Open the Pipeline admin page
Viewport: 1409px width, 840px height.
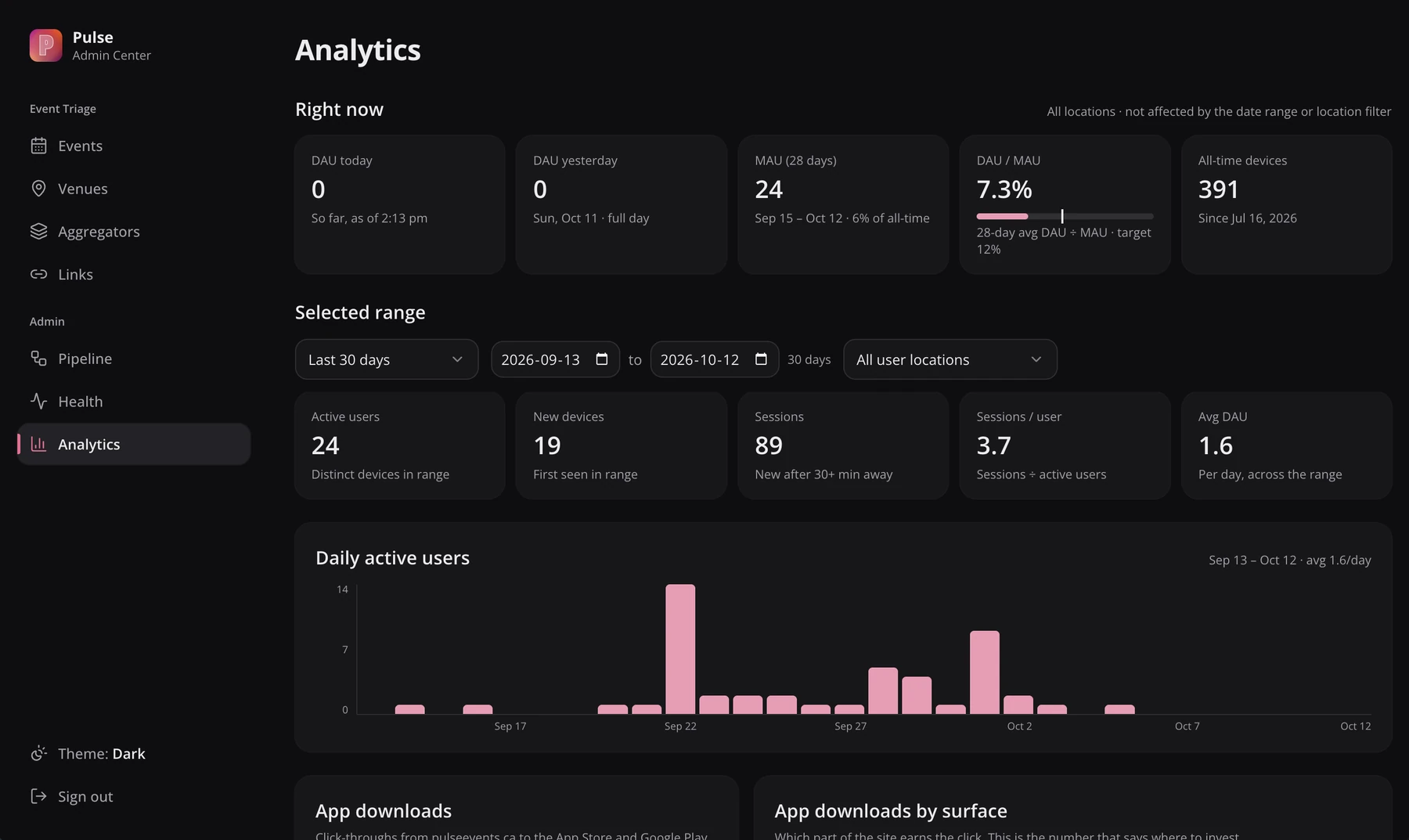134,359
